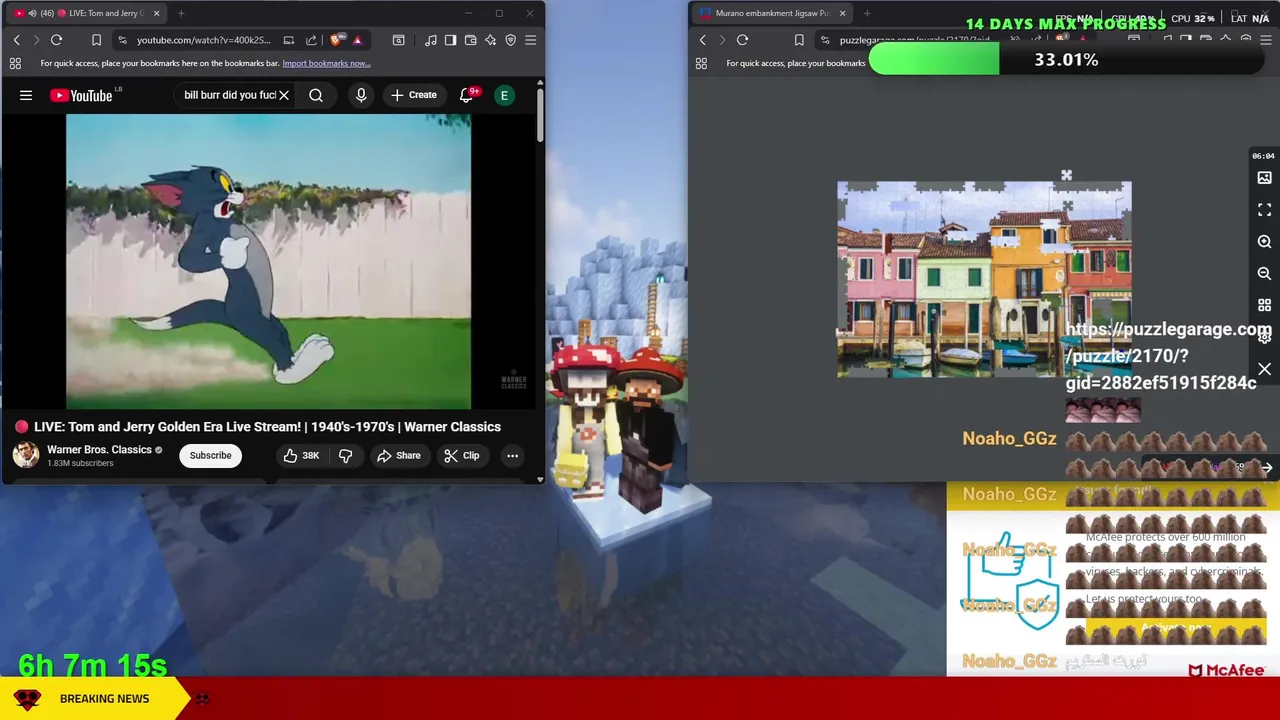Open site settings icon in YouTube address bar
The height and width of the screenshot is (720, 1280).
122,40
